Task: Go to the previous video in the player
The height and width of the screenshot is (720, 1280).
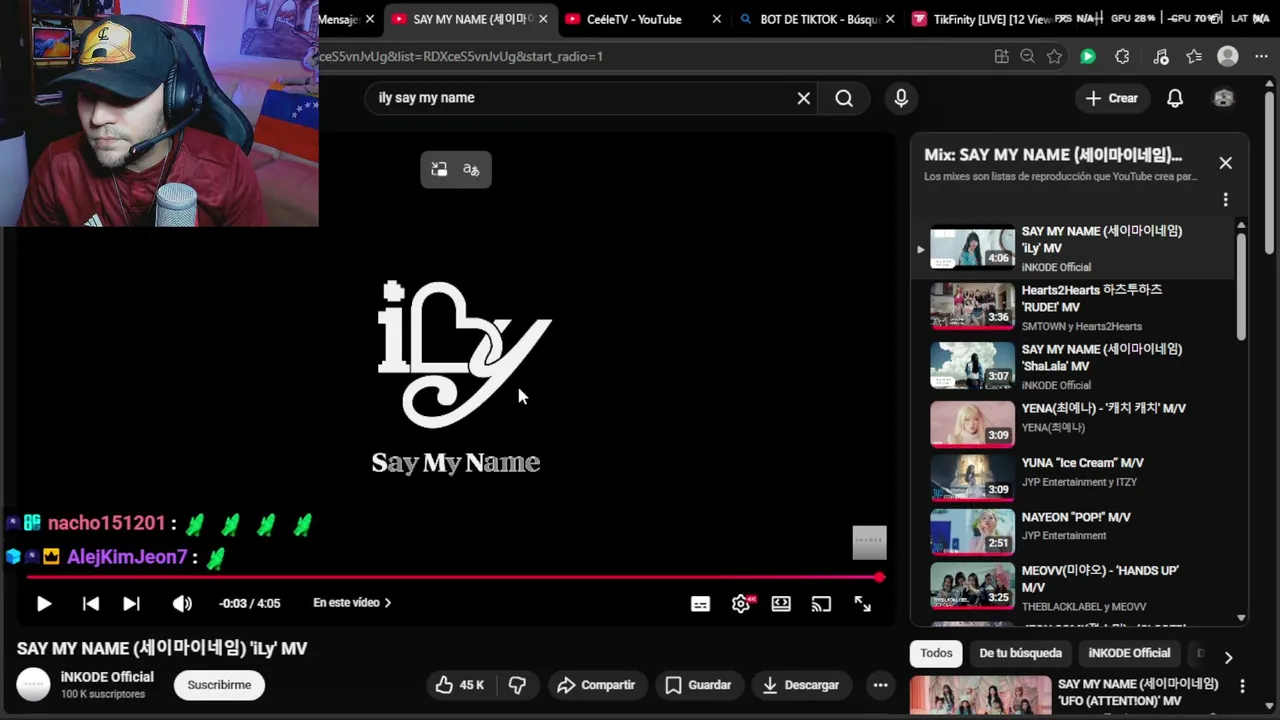Action: coord(91,603)
